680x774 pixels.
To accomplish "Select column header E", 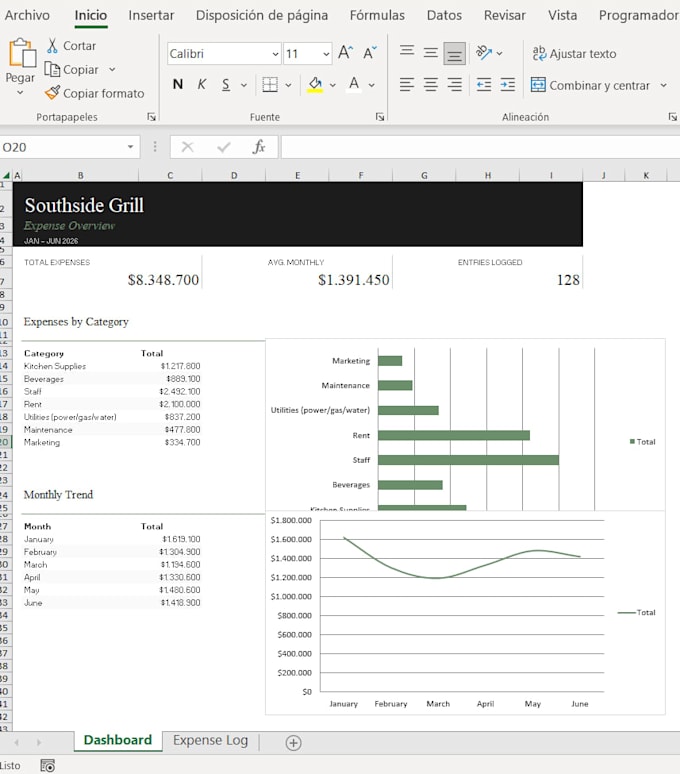I will 298,175.
